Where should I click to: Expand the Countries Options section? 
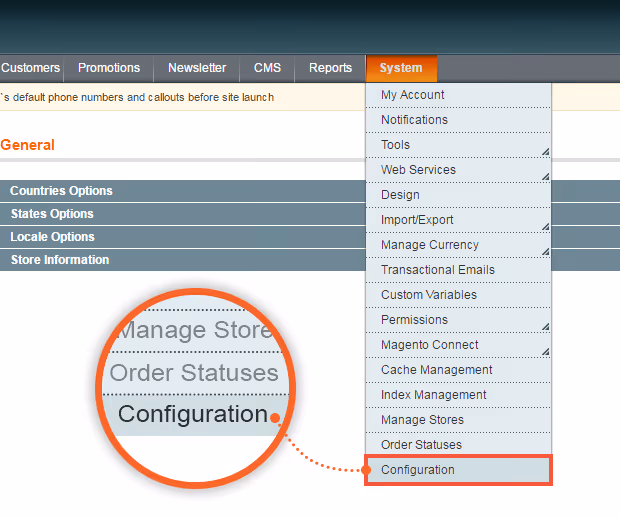(x=183, y=191)
